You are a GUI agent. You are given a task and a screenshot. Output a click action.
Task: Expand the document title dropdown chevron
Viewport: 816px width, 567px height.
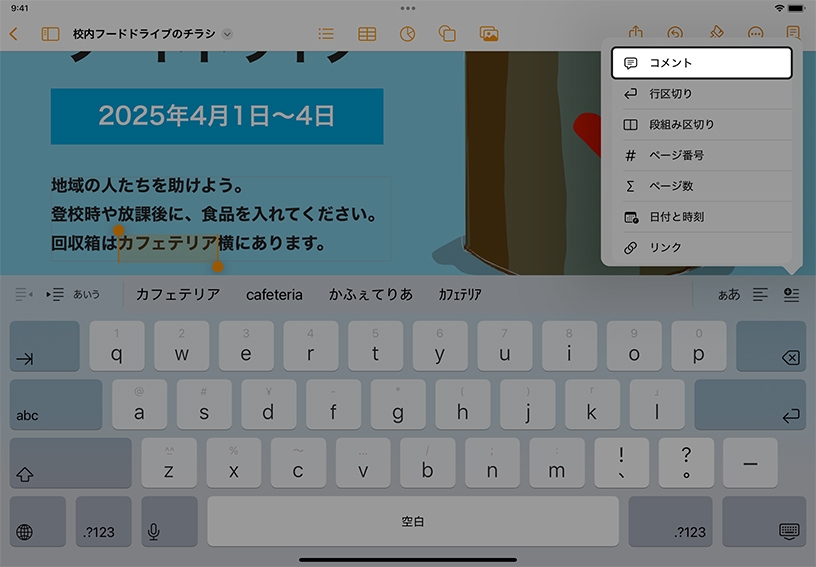(x=227, y=34)
